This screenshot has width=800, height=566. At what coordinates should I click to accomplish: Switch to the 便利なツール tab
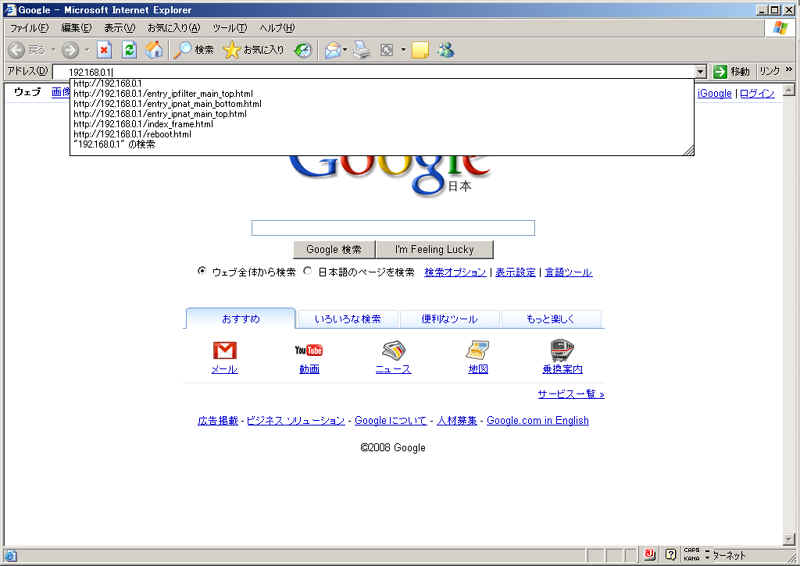(449, 319)
